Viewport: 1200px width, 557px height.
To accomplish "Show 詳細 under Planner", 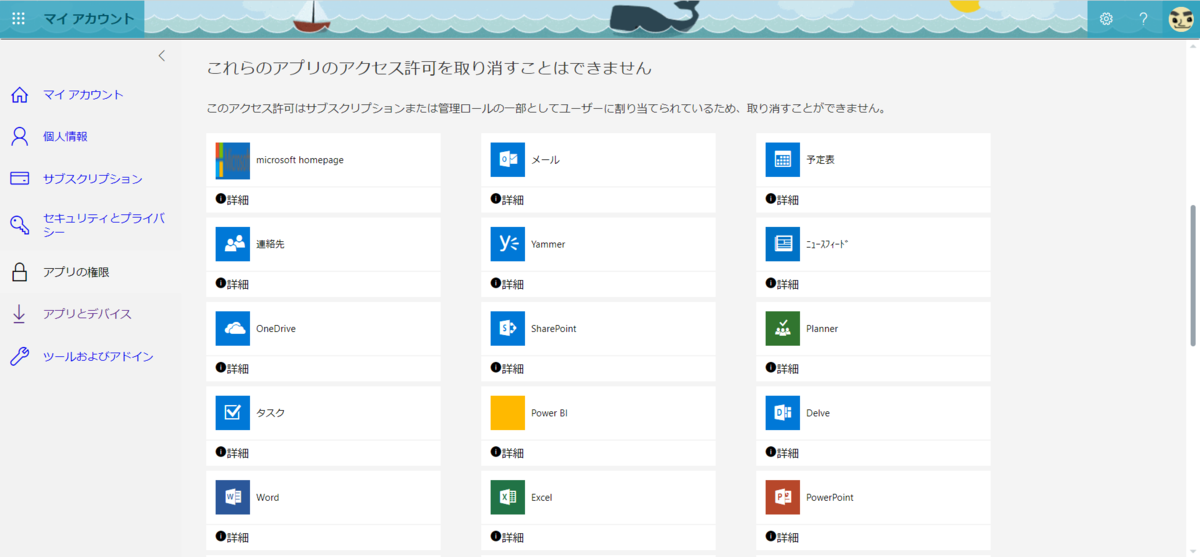I will point(783,369).
